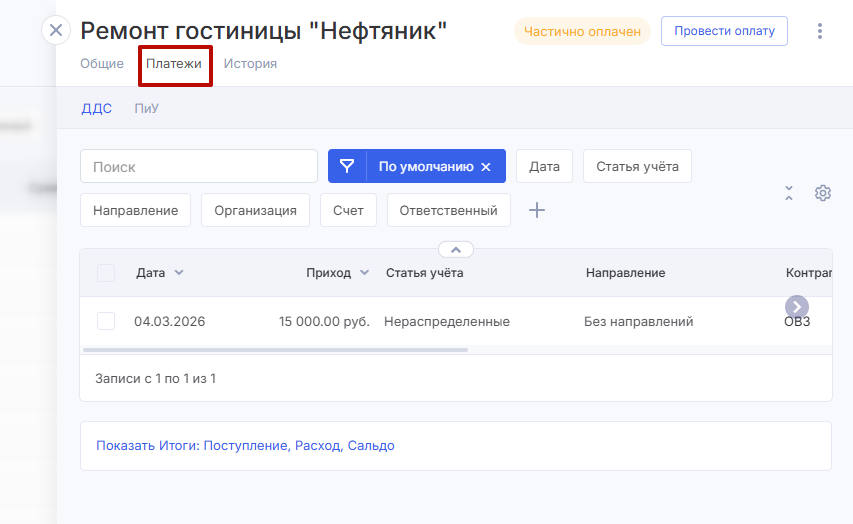This screenshot has height=524, width=853.
Task: Click the Провести оплату button
Action: pyautogui.click(x=724, y=31)
